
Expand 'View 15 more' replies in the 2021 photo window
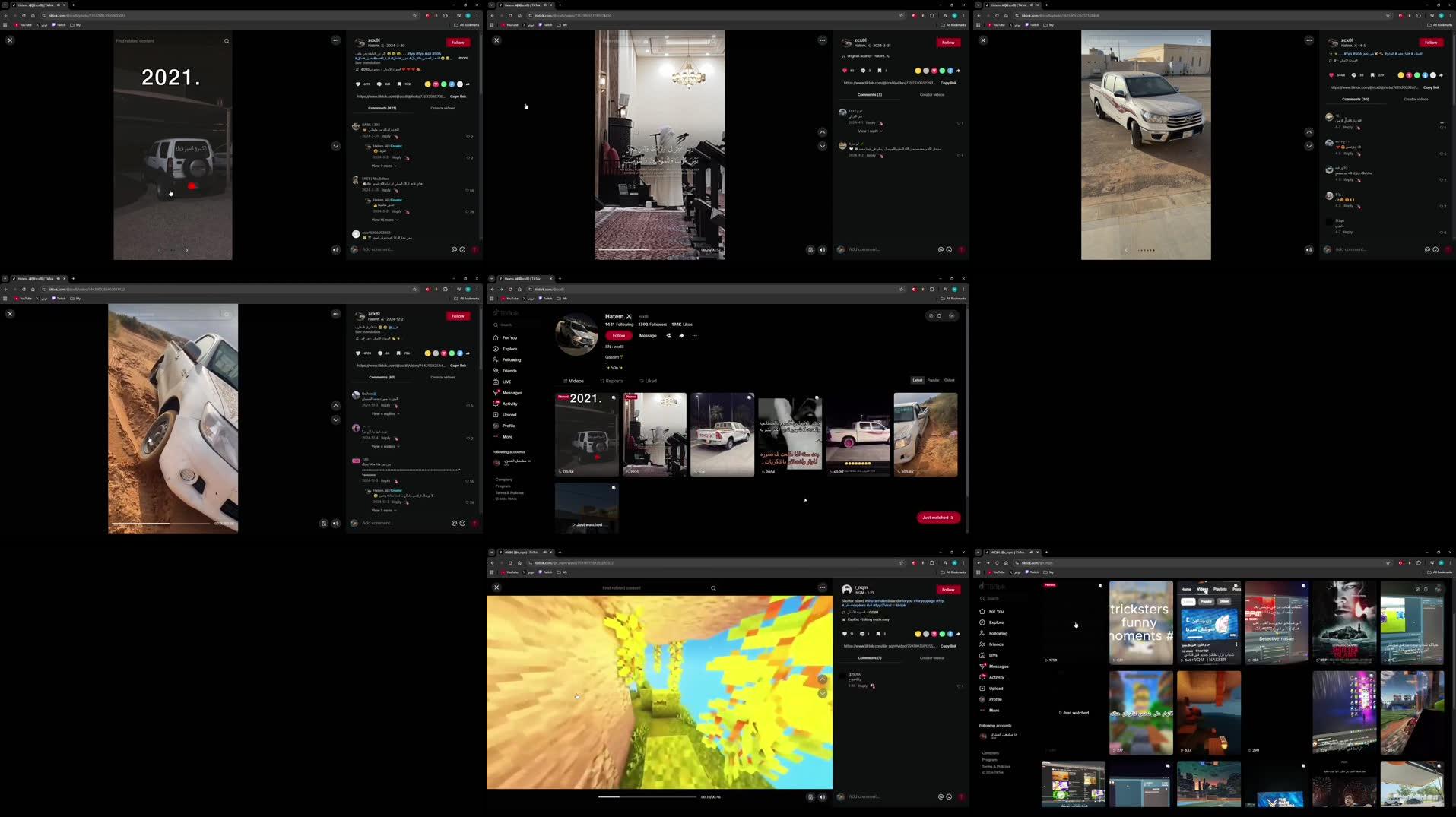tap(384, 220)
